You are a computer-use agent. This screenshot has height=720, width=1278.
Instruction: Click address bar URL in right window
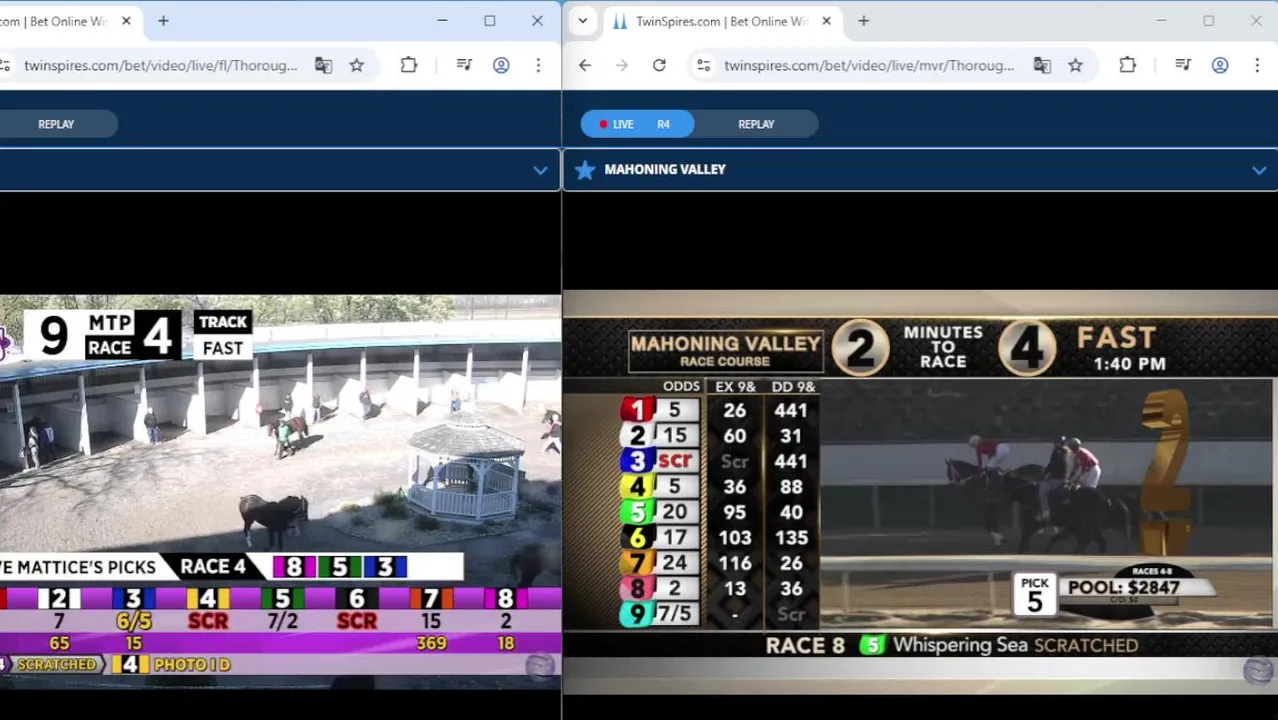pyautogui.click(x=869, y=65)
